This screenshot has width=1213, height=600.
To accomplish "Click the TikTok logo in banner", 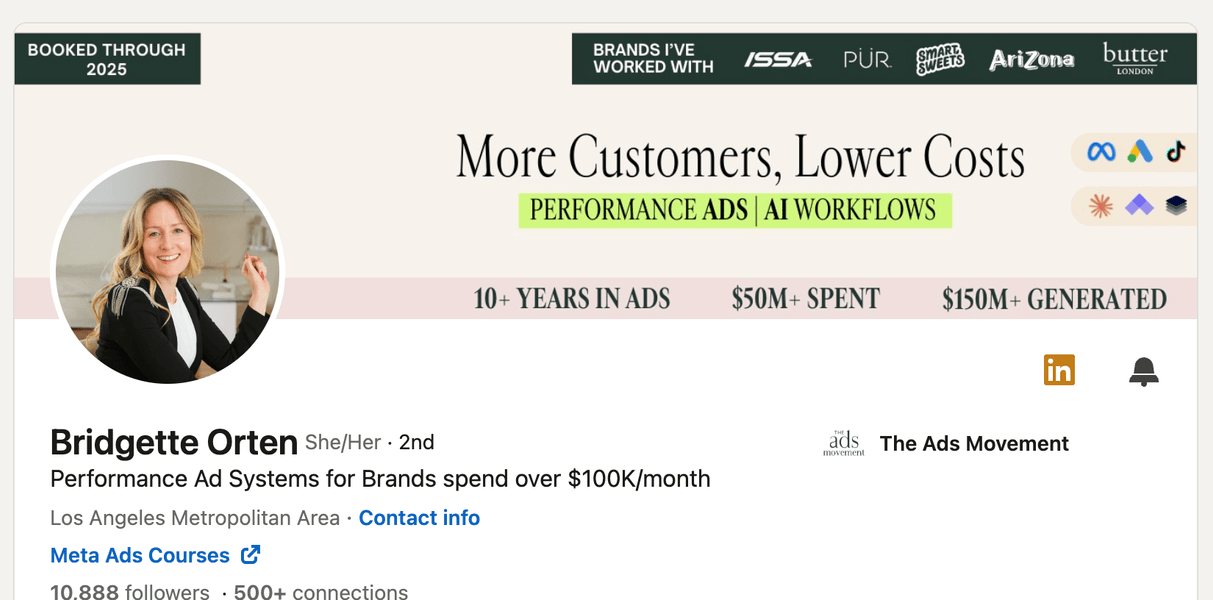I will (1176, 152).
